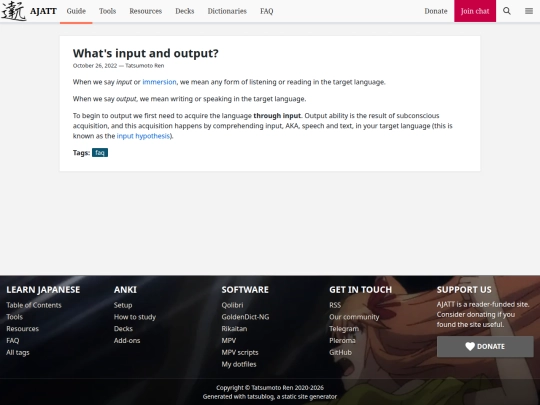Open FAQ link in footer

13,341
